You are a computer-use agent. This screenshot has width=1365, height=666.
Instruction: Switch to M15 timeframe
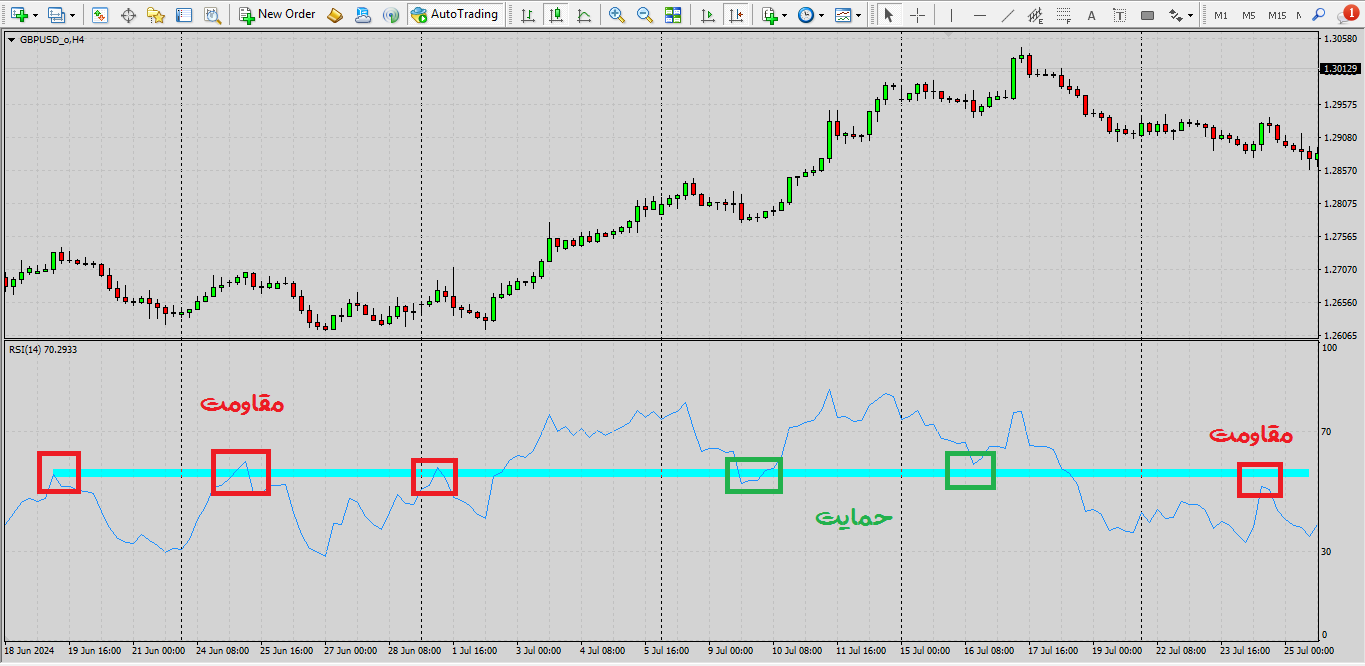(1277, 15)
